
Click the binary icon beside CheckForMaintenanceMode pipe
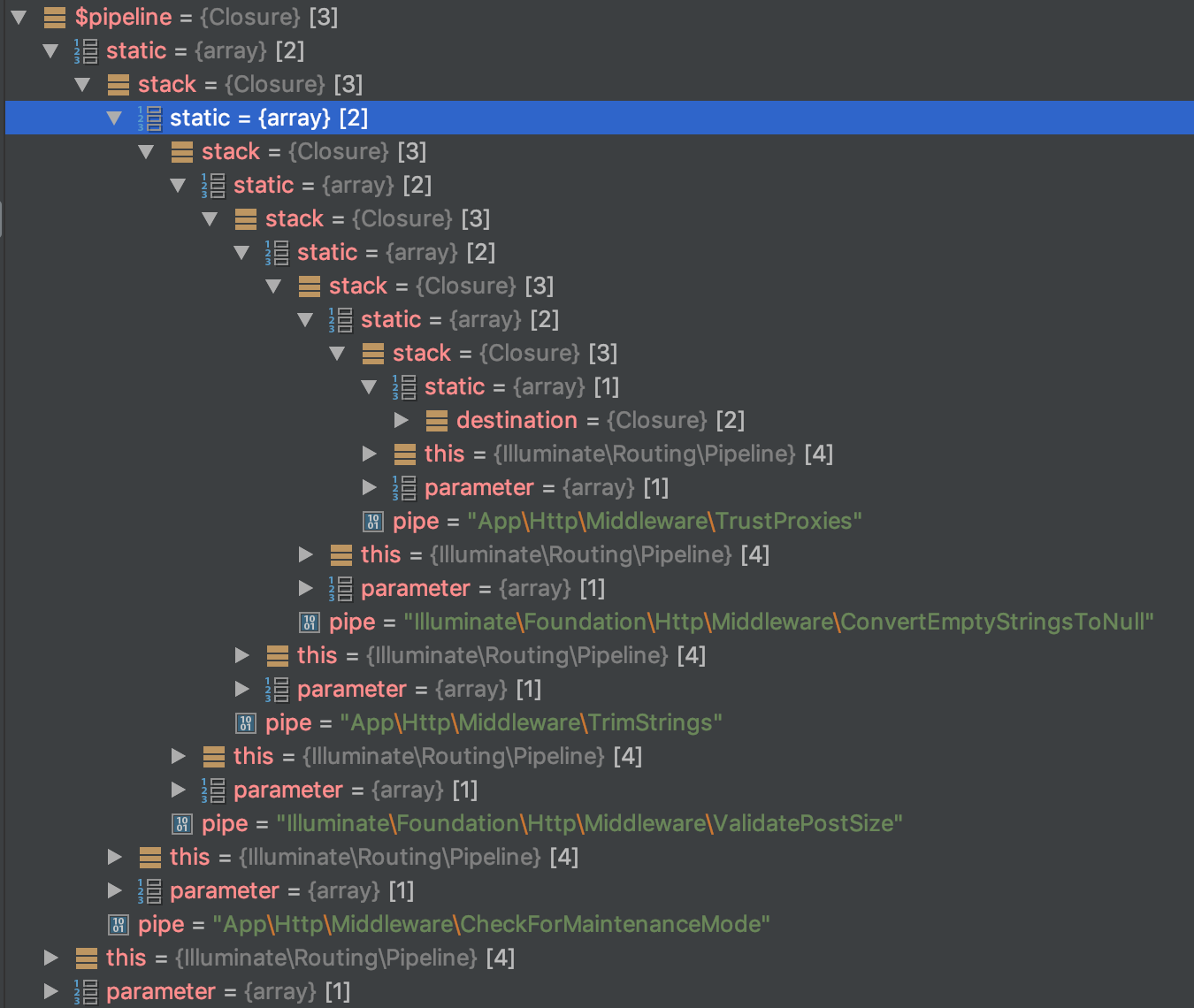pyautogui.click(x=119, y=924)
